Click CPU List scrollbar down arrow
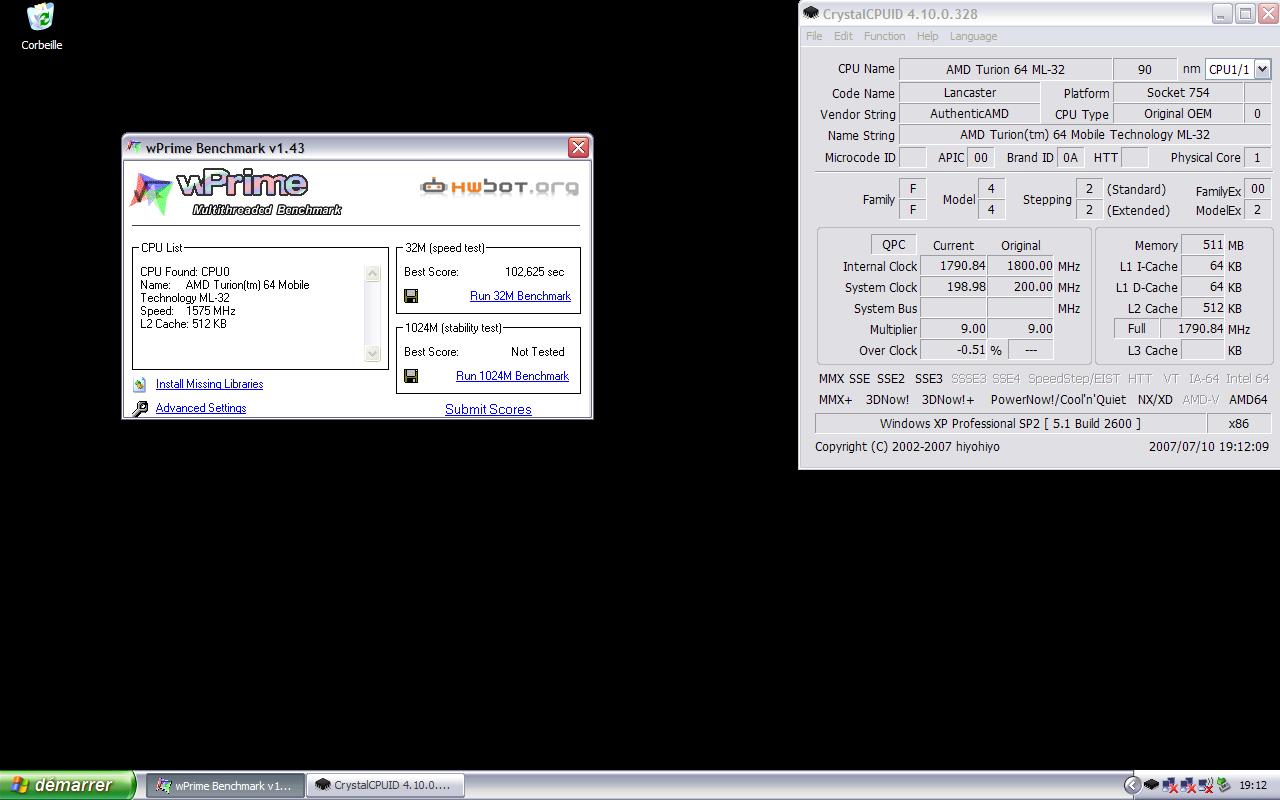This screenshot has width=1280, height=800. [x=373, y=353]
